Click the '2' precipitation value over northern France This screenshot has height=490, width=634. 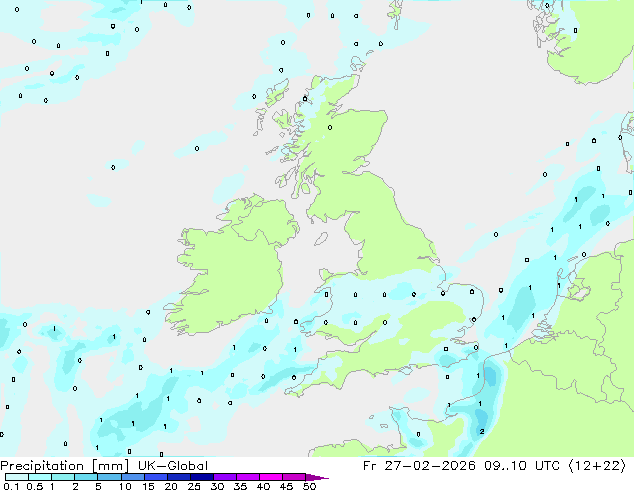[482, 431]
